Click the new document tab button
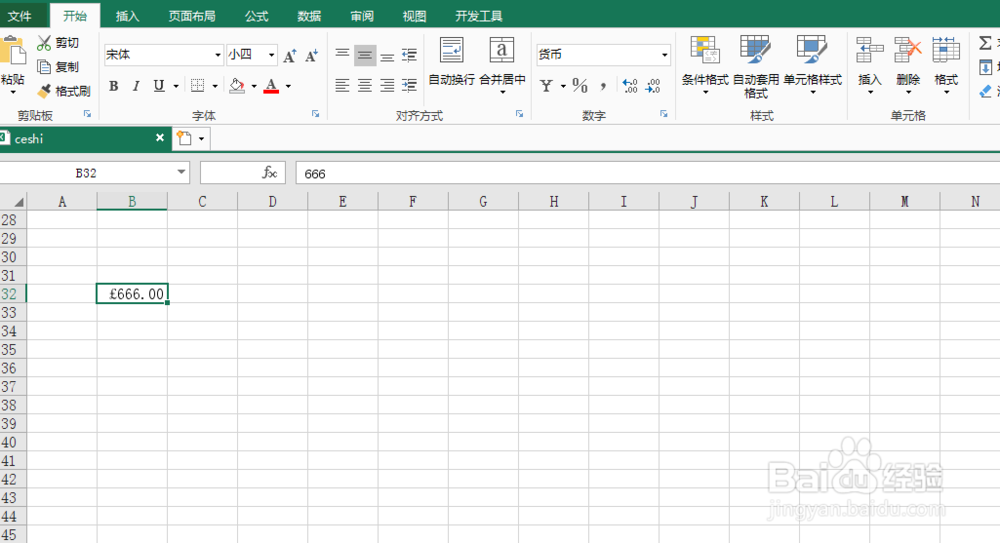Image resolution: width=1000 pixels, height=543 pixels. click(184, 138)
